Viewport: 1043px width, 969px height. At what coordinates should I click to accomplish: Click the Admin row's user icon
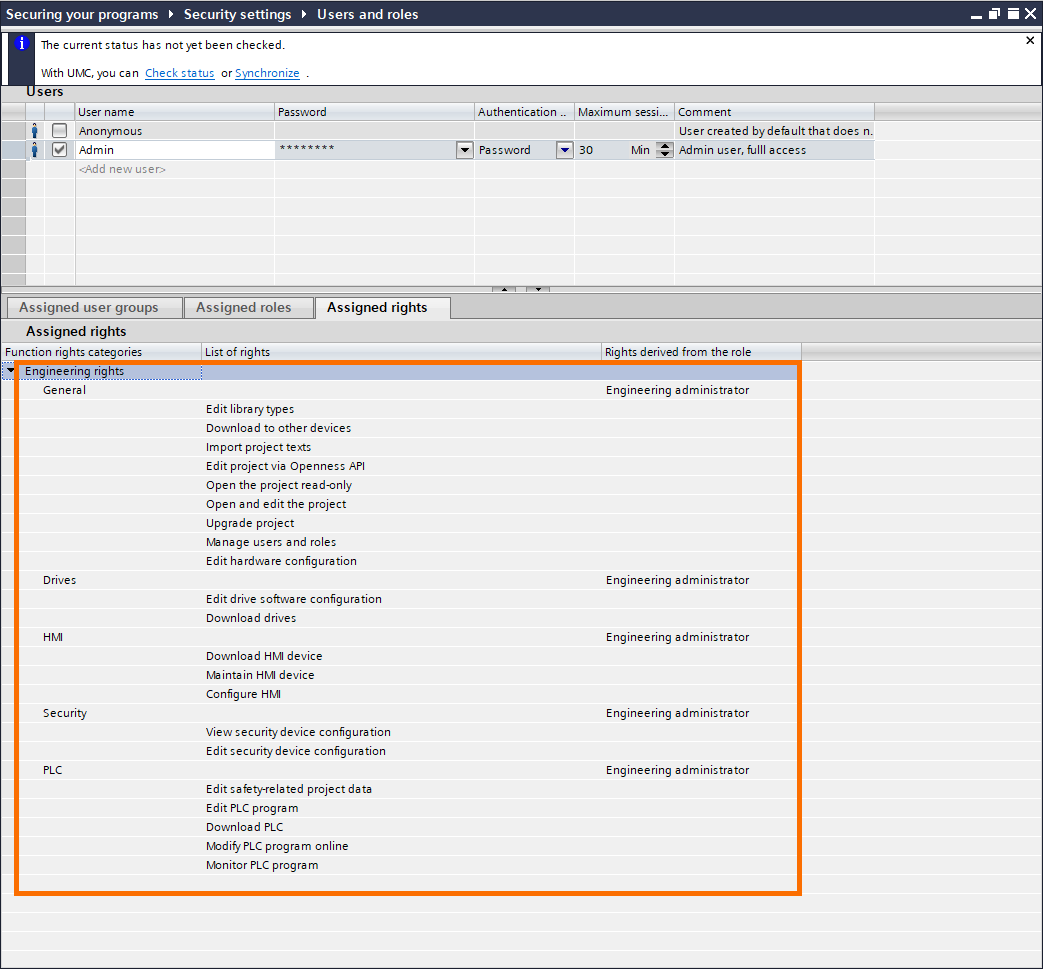pos(34,149)
